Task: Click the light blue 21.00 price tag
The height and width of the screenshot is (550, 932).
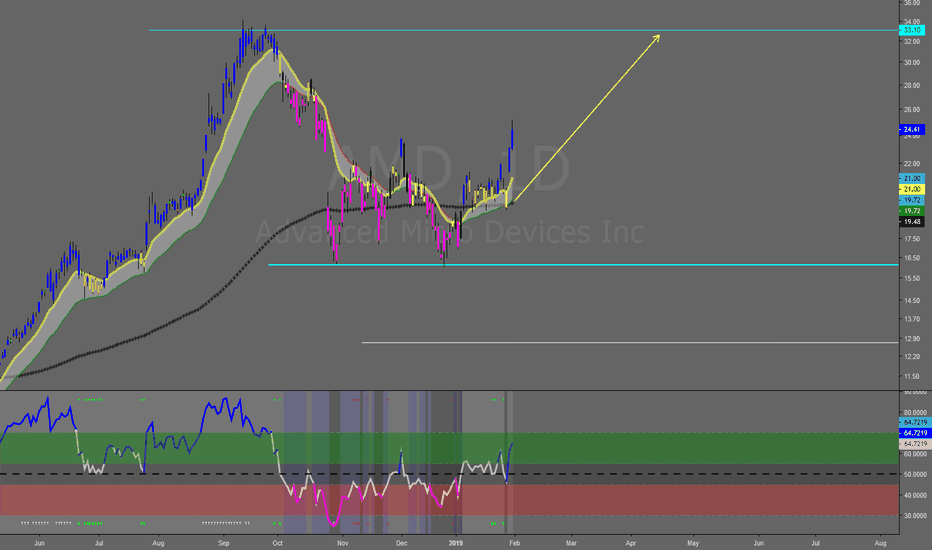Action: point(912,178)
